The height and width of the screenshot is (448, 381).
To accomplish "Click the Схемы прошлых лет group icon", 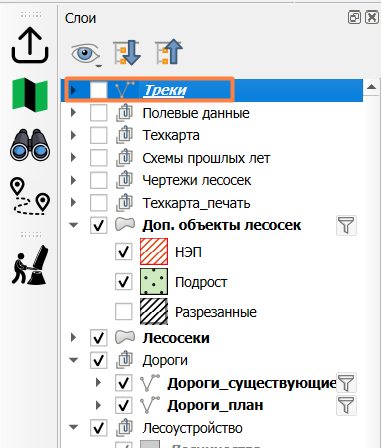I will pyautogui.click(x=124, y=158).
